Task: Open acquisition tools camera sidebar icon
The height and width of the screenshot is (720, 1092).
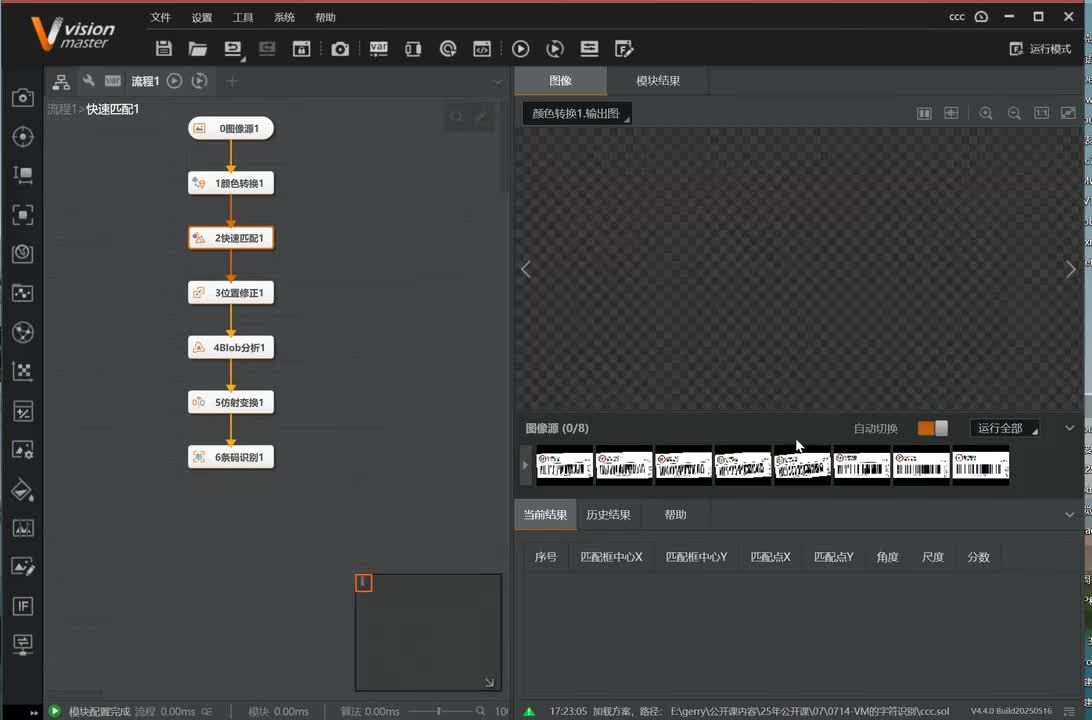Action: pyautogui.click(x=23, y=97)
